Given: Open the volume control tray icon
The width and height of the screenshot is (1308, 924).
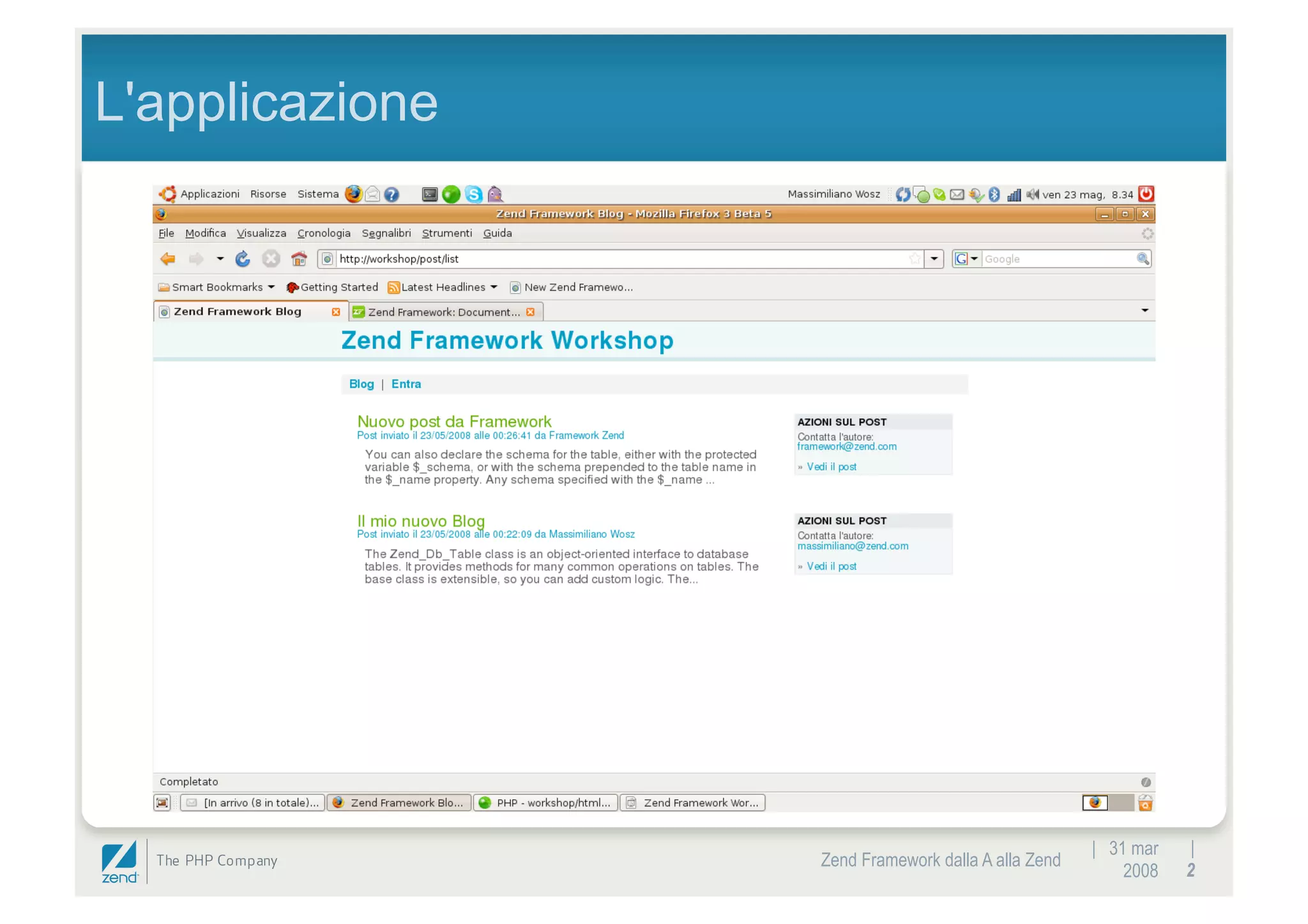Looking at the screenshot, I should 1032,194.
